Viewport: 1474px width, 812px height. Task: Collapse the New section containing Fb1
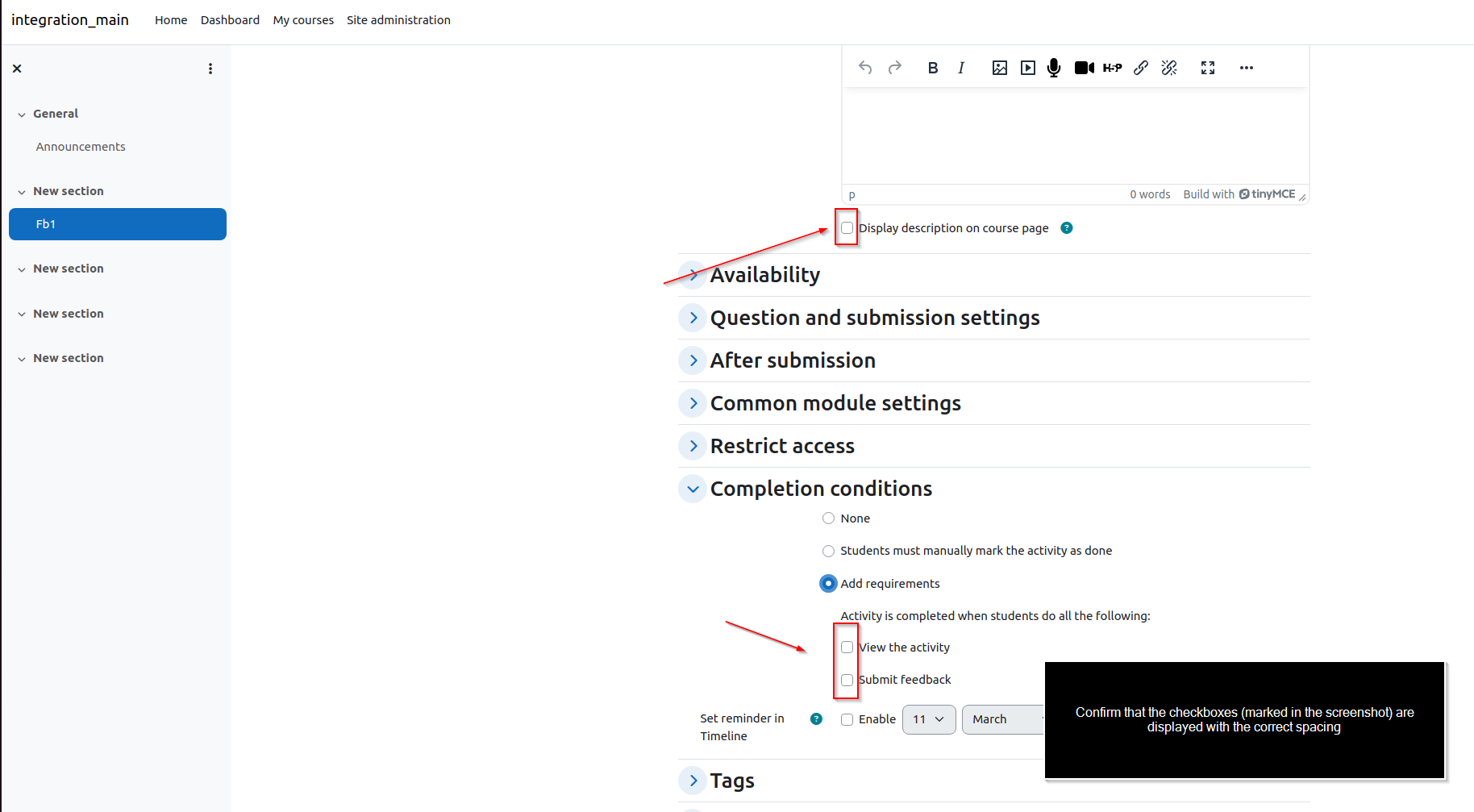tap(22, 192)
